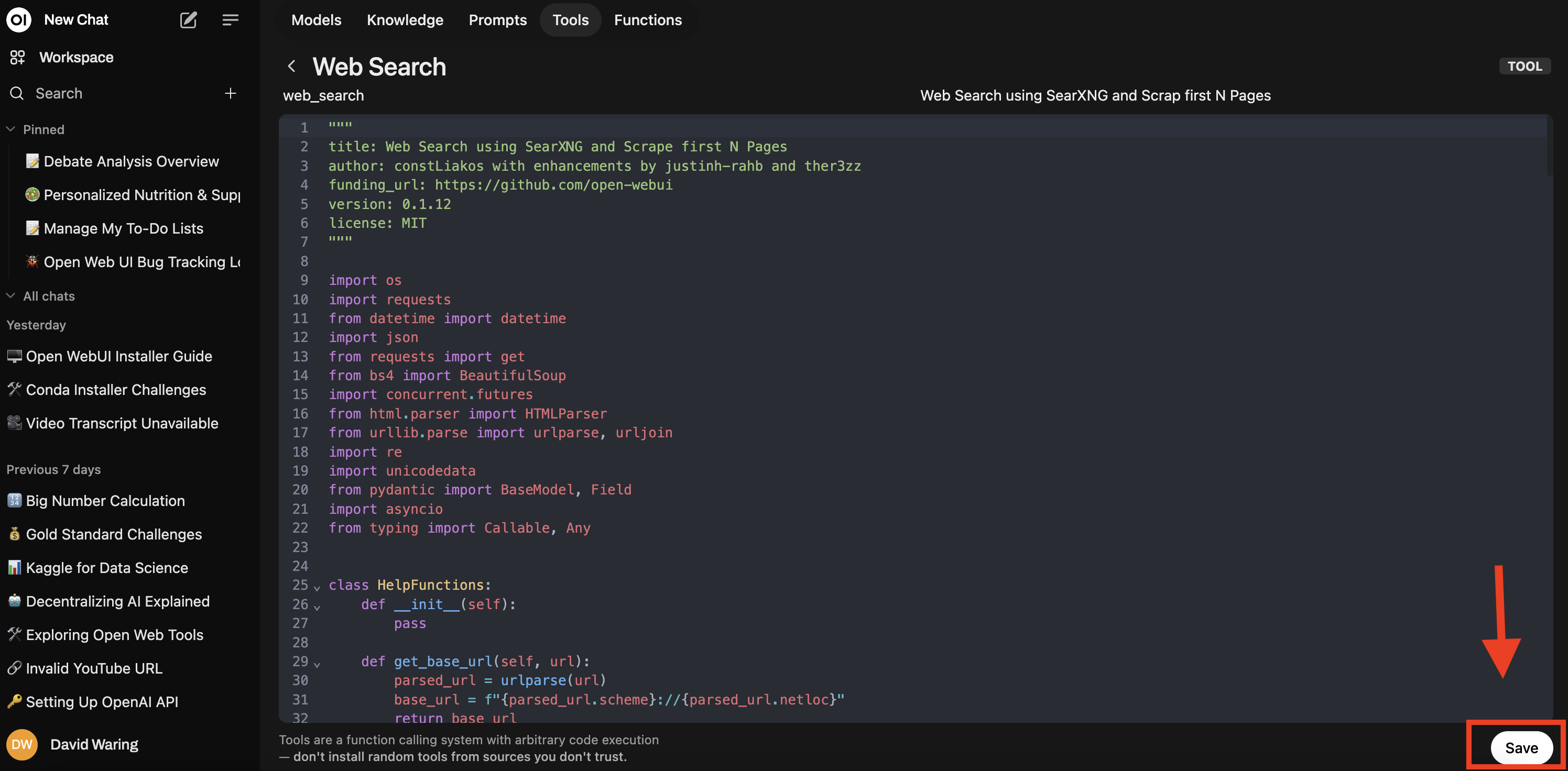This screenshot has width=1568, height=771.
Task: Click the funding_url line in the code
Action: pos(500,185)
